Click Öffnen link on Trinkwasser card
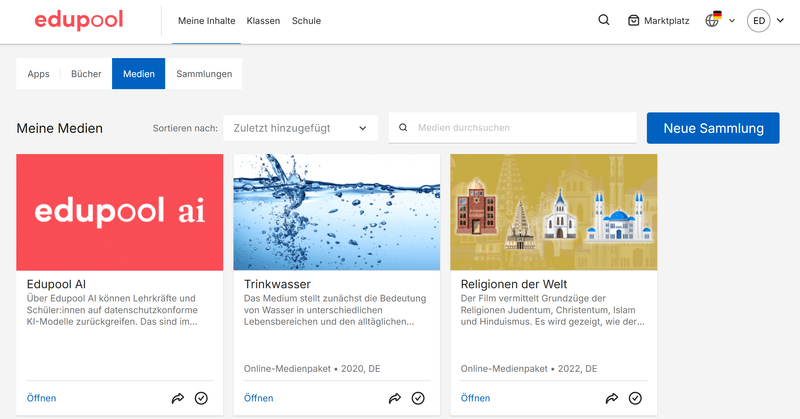Screen dimensions: 800x419 258,398
